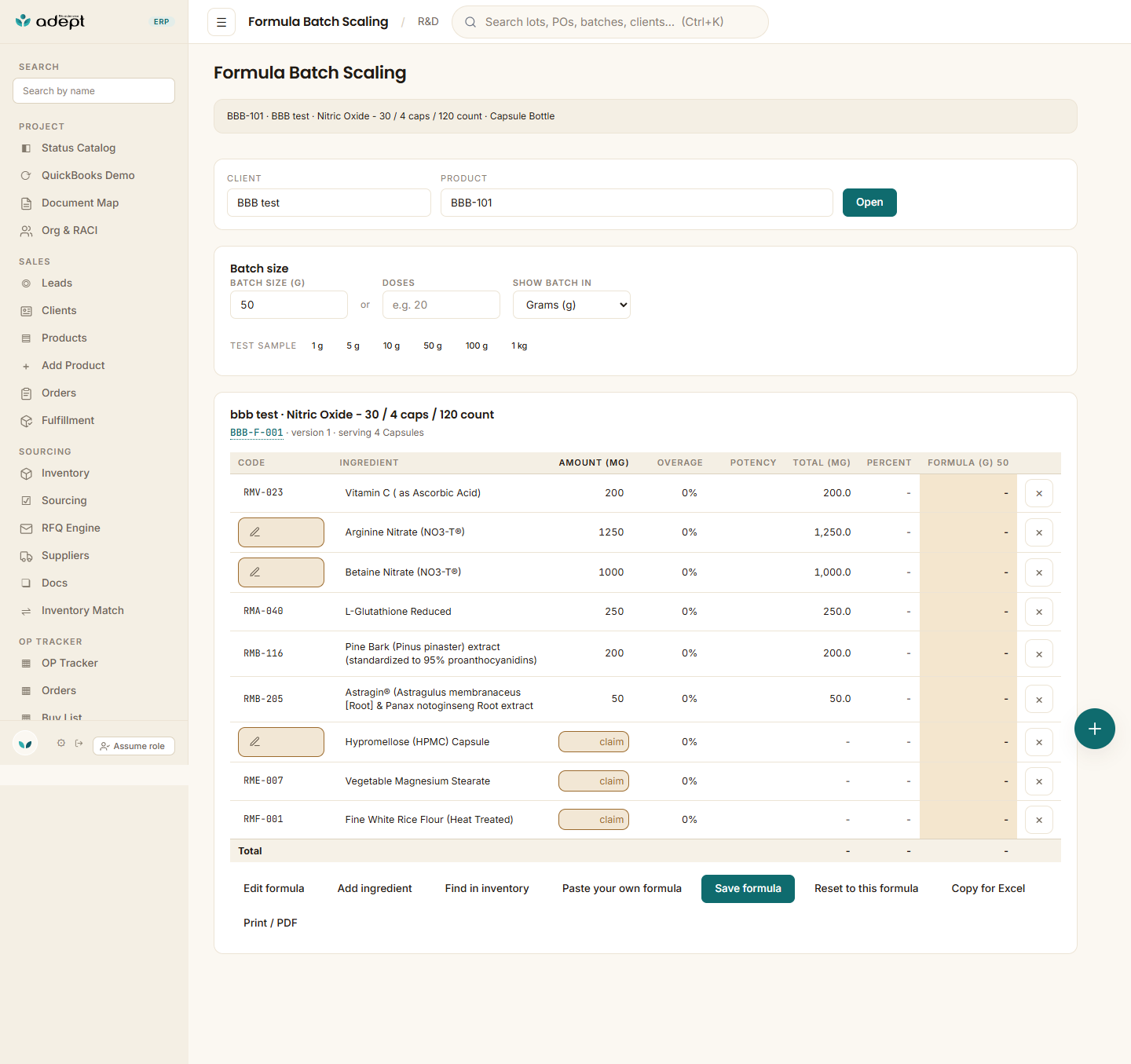Remove the L-Glutathione Reduced row
1131x1064 pixels.
(1039, 612)
